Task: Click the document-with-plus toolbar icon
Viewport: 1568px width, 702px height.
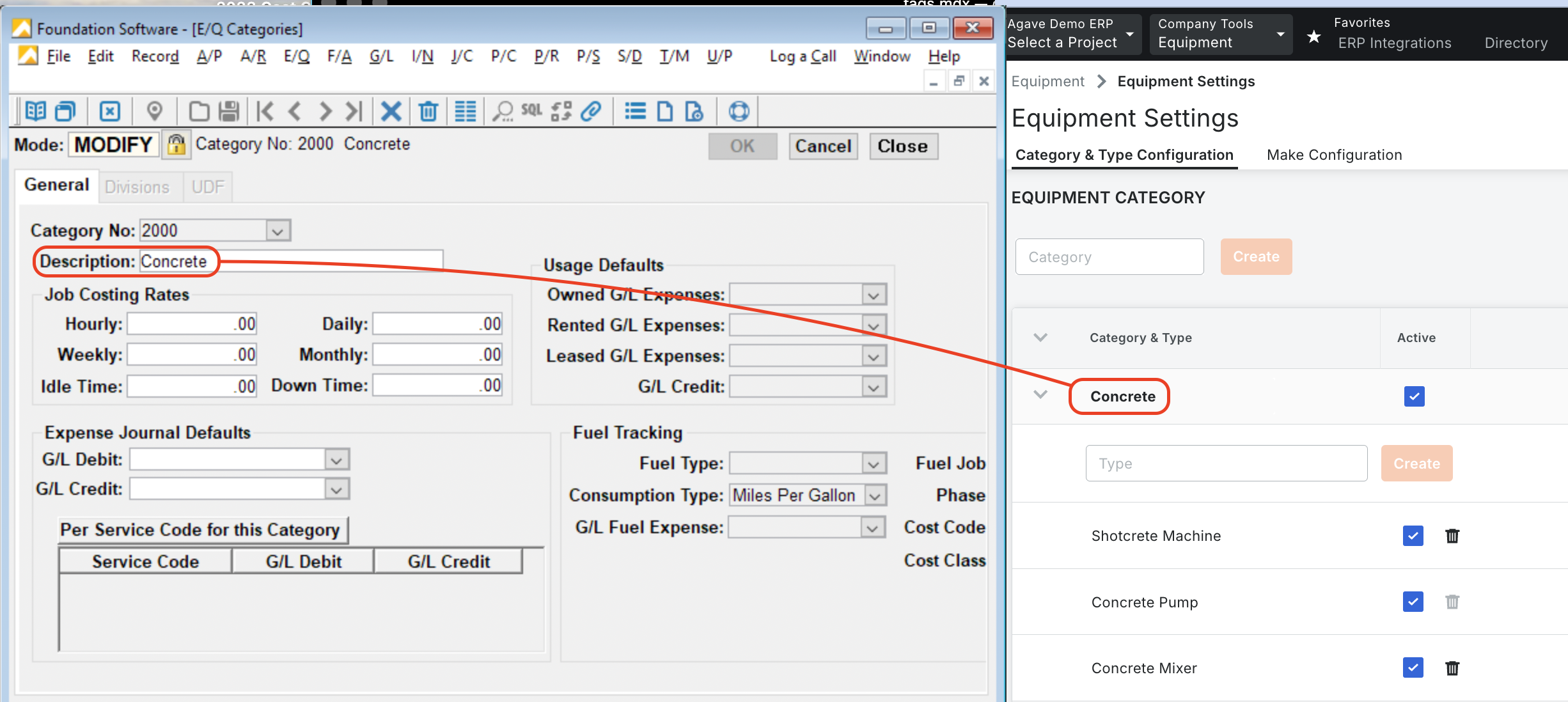Action: pyautogui.click(x=694, y=111)
